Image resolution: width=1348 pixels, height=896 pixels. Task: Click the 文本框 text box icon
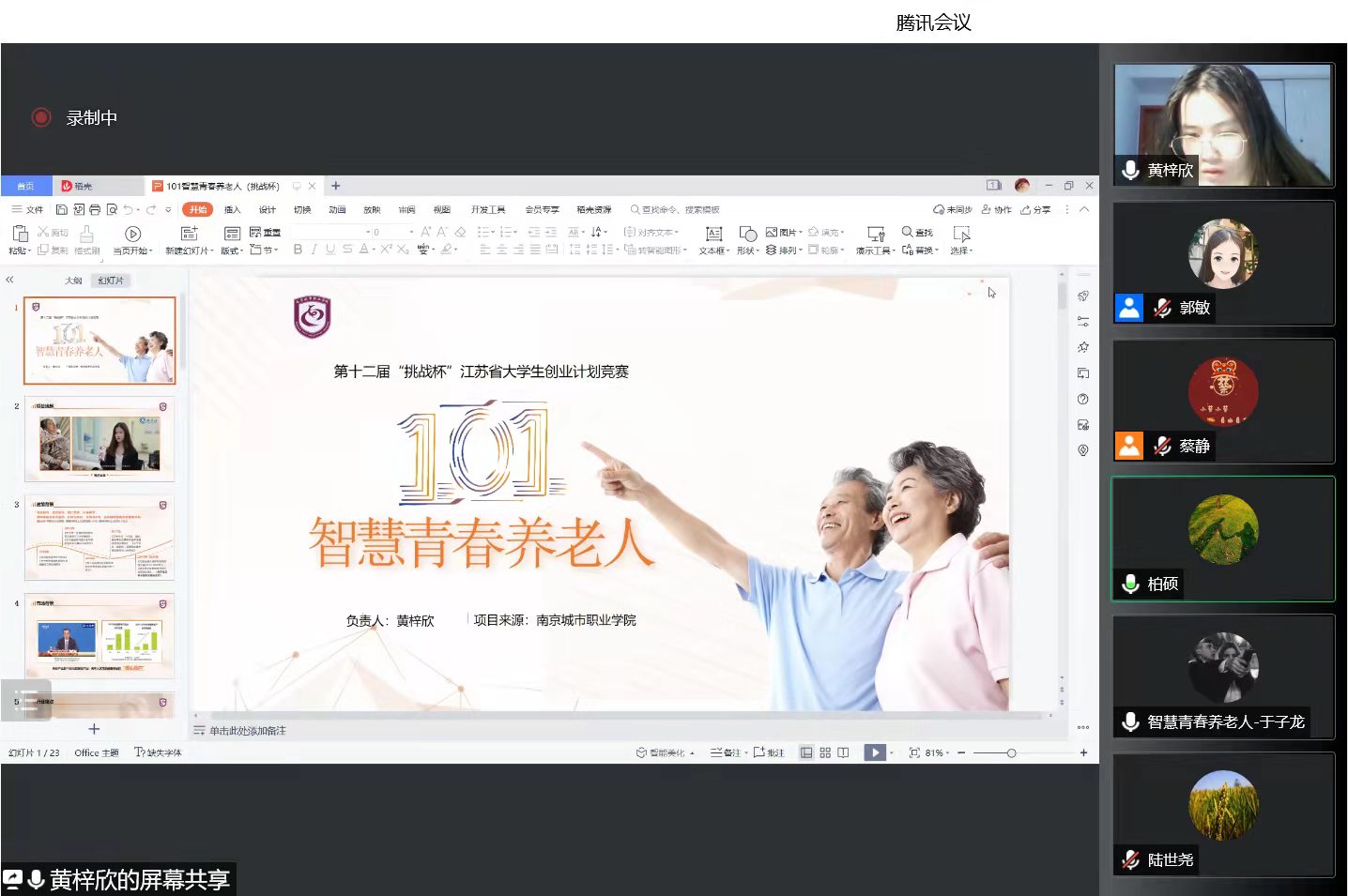pos(713,234)
